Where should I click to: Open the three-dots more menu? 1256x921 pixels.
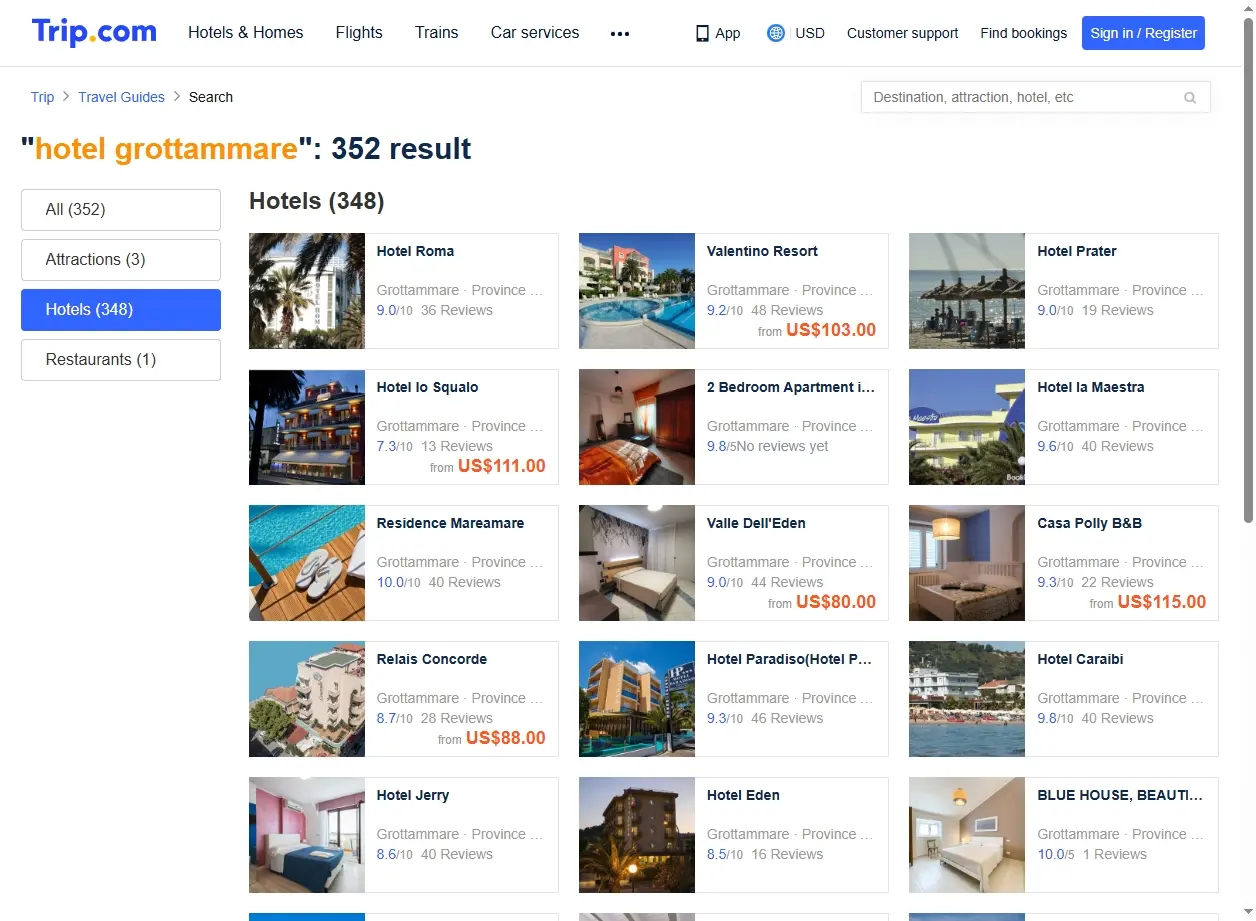(620, 33)
